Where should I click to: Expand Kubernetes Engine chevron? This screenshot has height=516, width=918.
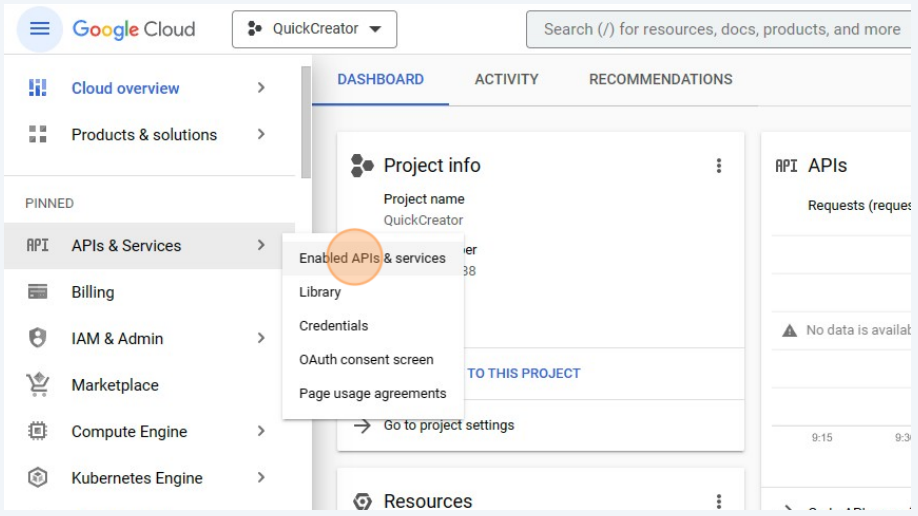click(x=261, y=477)
